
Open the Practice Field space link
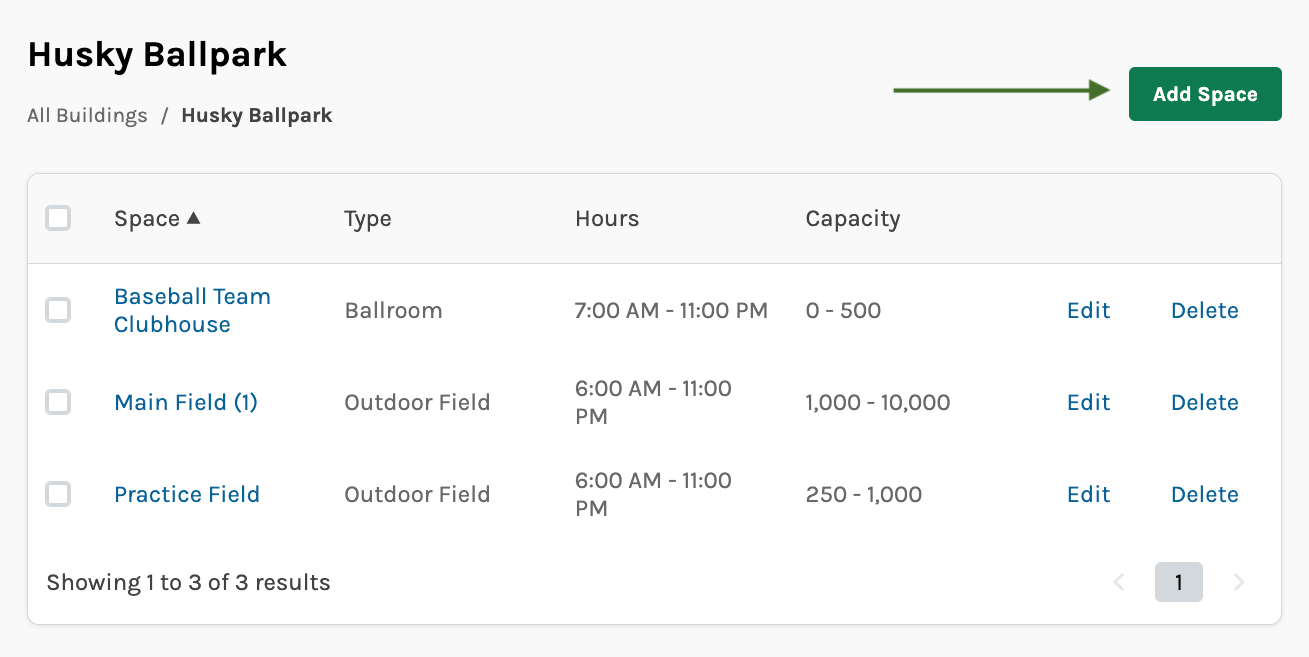click(x=187, y=494)
